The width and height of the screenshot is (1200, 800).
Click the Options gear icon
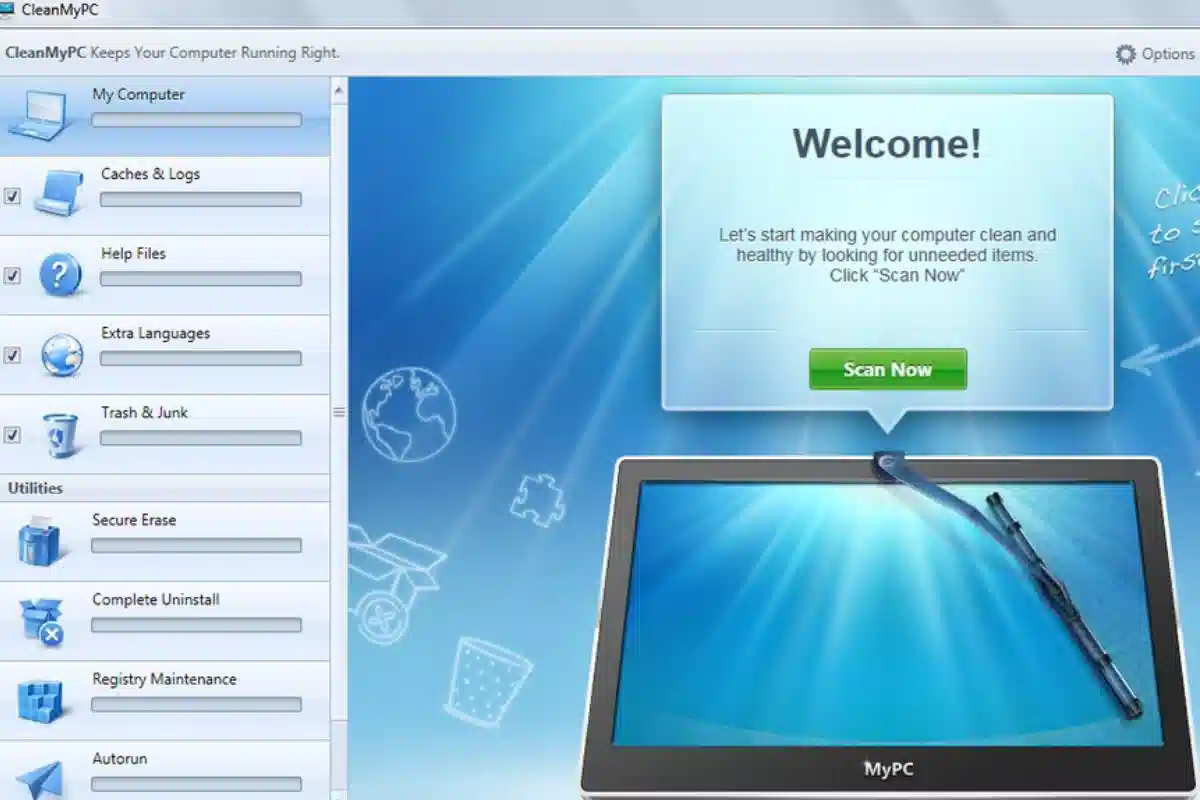[1126, 54]
